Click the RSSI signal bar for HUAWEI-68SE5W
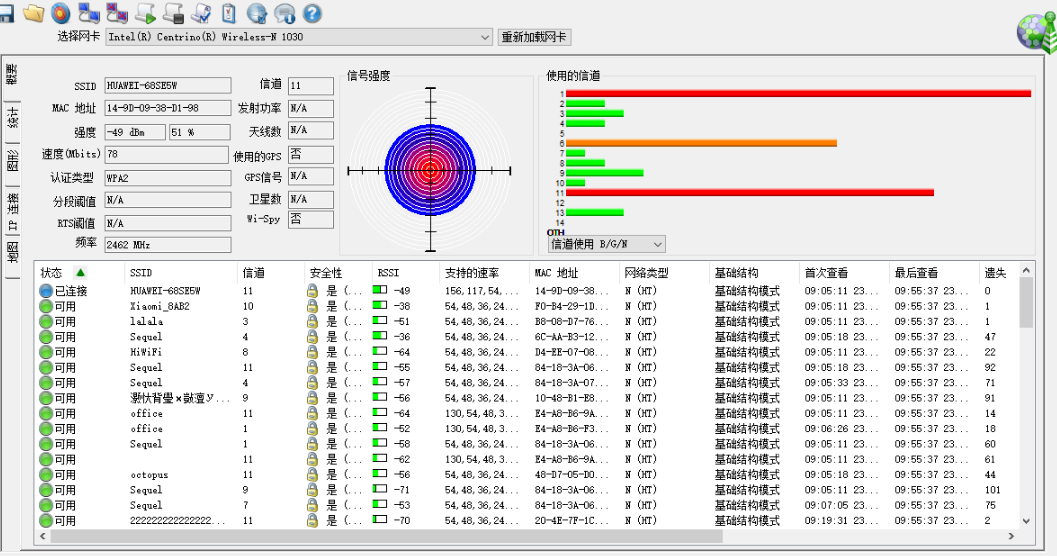1057x556 pixels. (x=380, y=290)
